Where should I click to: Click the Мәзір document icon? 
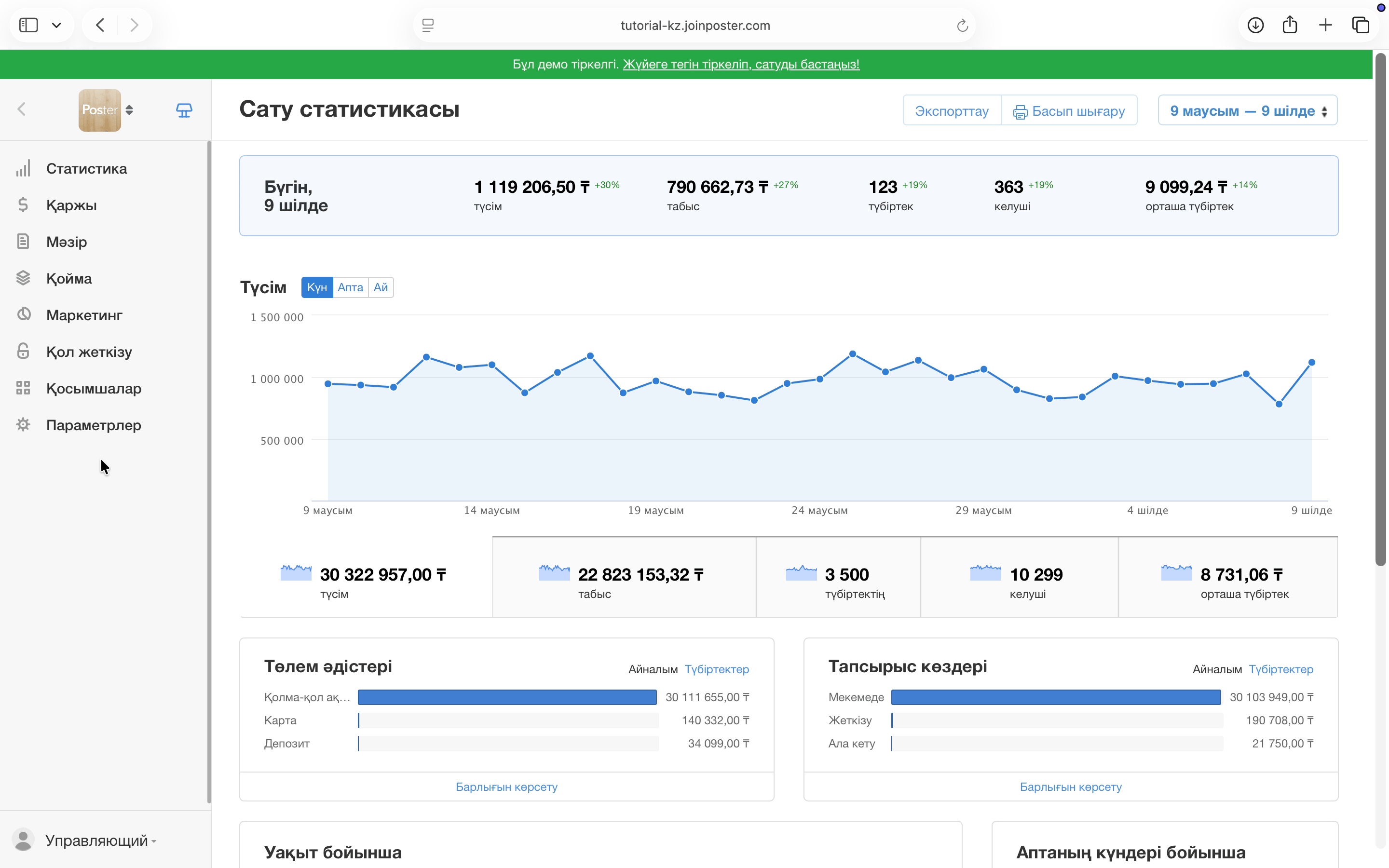pos(23,242)
